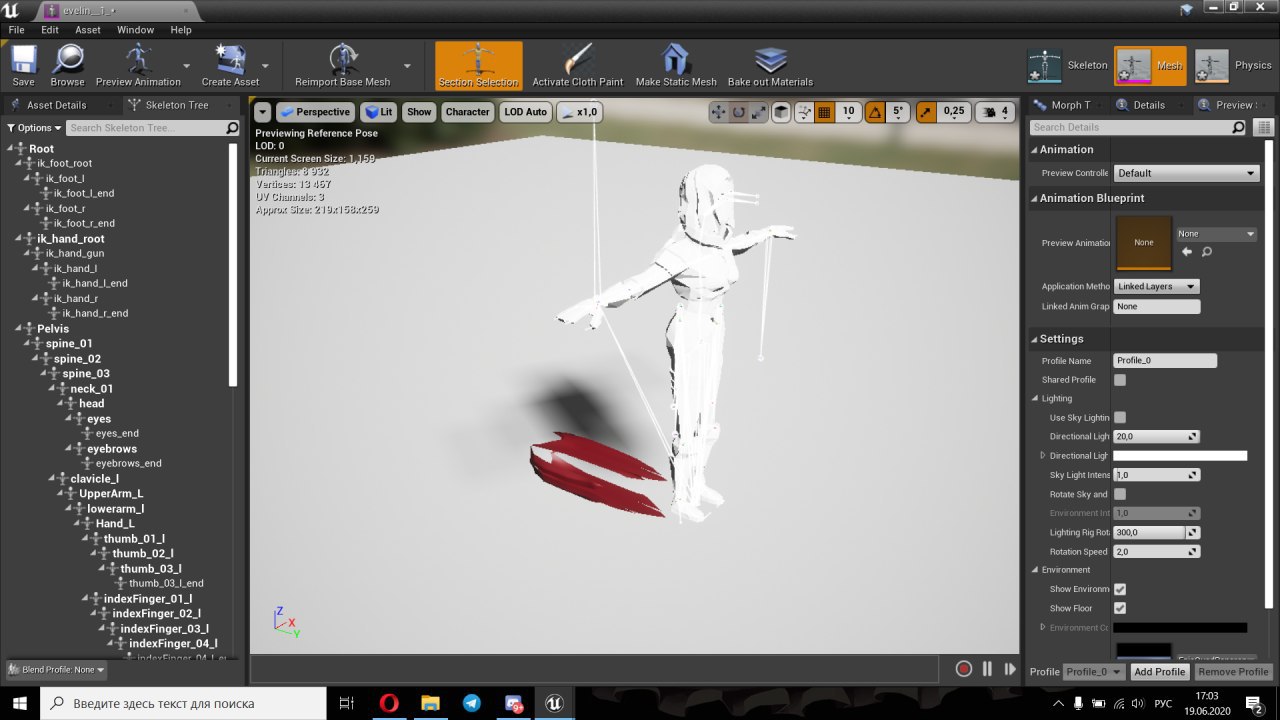The width and height of the screenshot is (1280, 720).
Task: Open the Profile_0 profile dropdown
Action: pos(1093,672)
